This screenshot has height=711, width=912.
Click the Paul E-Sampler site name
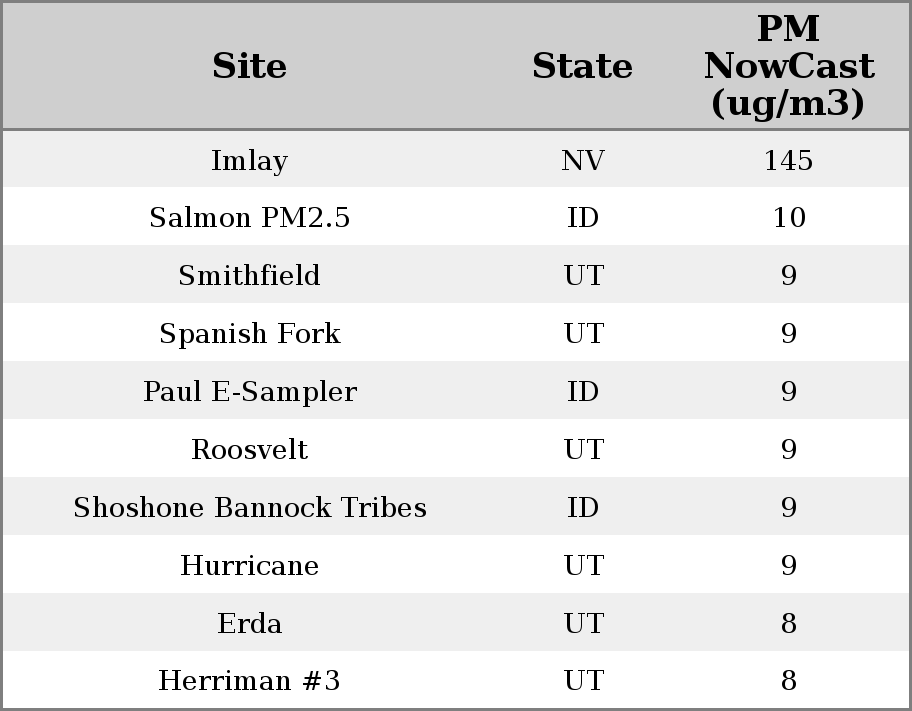[250, 392]
